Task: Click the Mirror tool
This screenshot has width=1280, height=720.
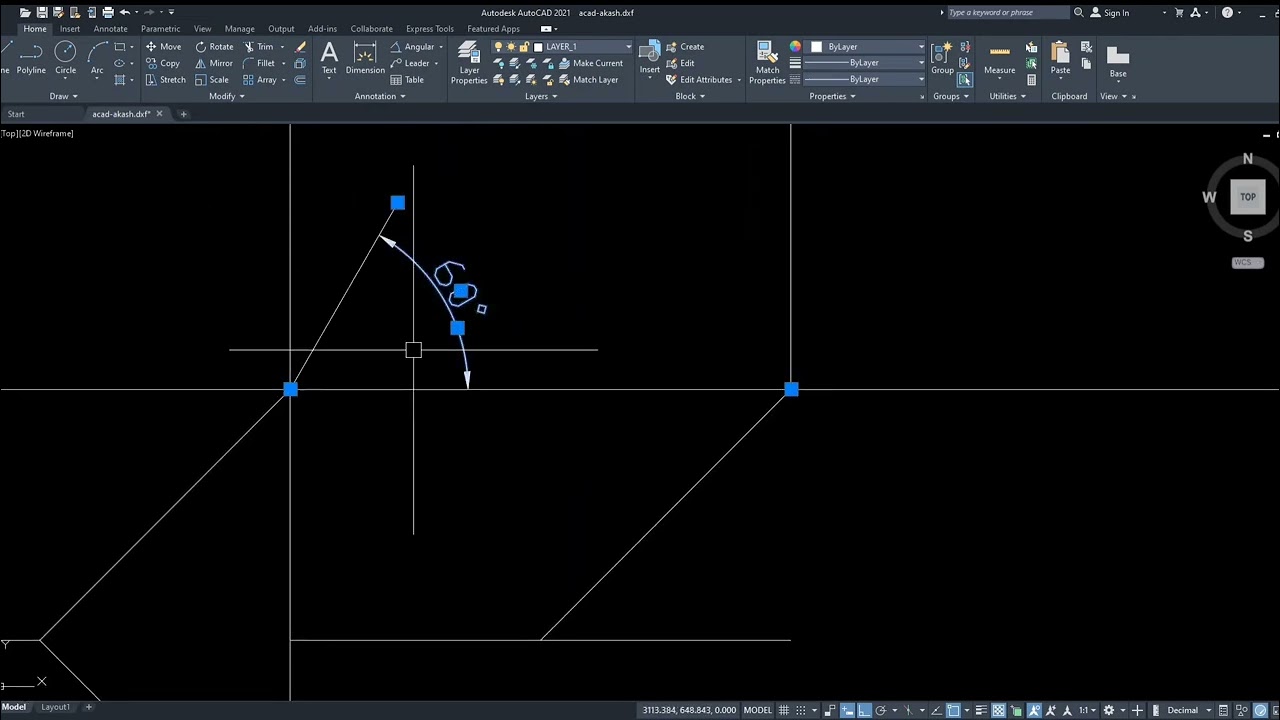Action: click(214, 63)
